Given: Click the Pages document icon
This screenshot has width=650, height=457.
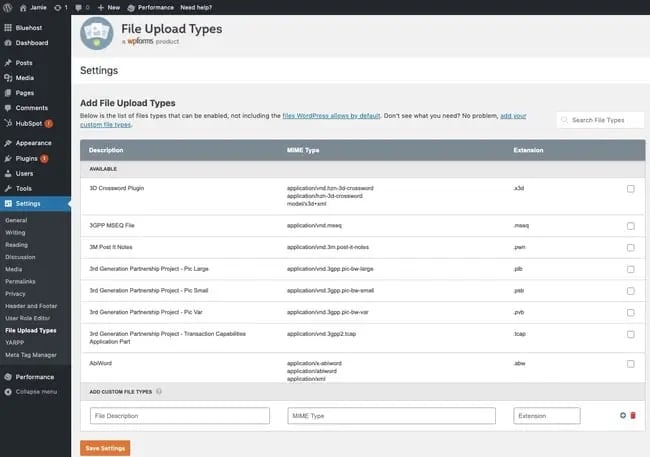Looking at the screenshot, I should (8, 93).
